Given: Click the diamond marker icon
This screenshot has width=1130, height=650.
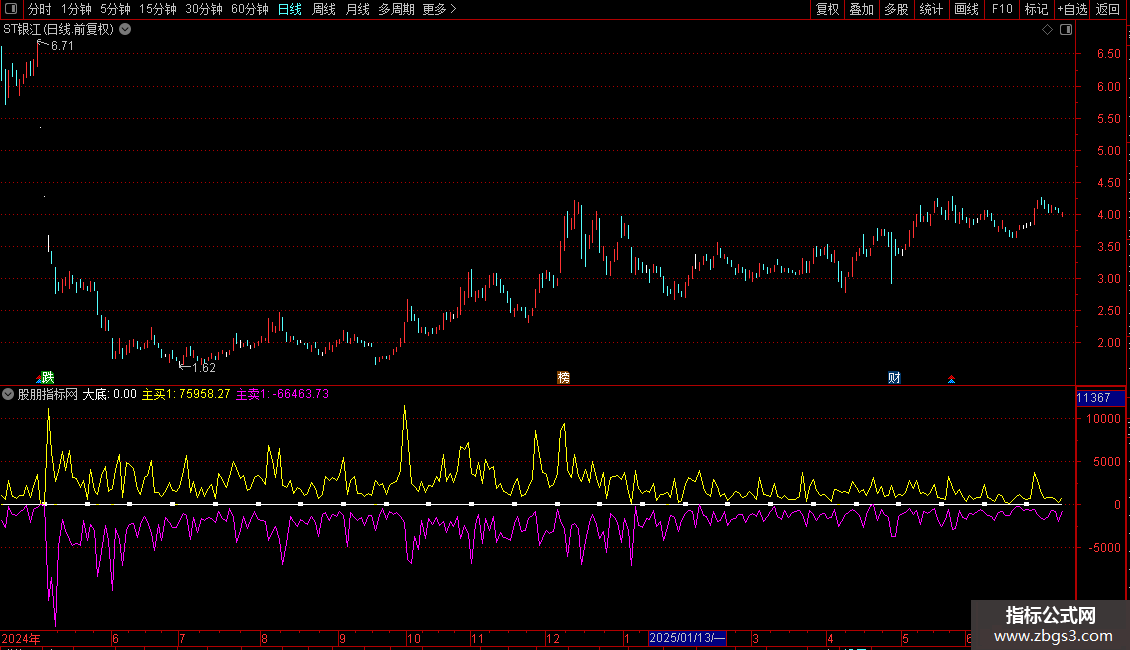Looking at the screenshot, I should pos(1048,30).
